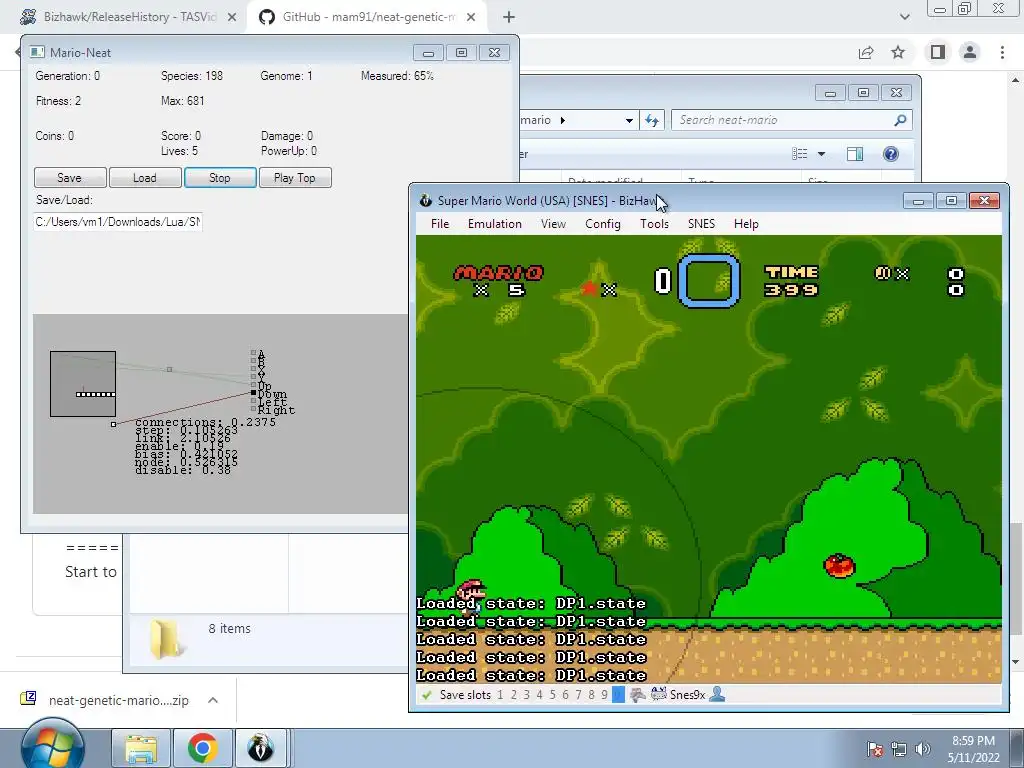Open Explorer help with question mark icon
Screen dimensions: 1024x768
click(x=890, y=154)
